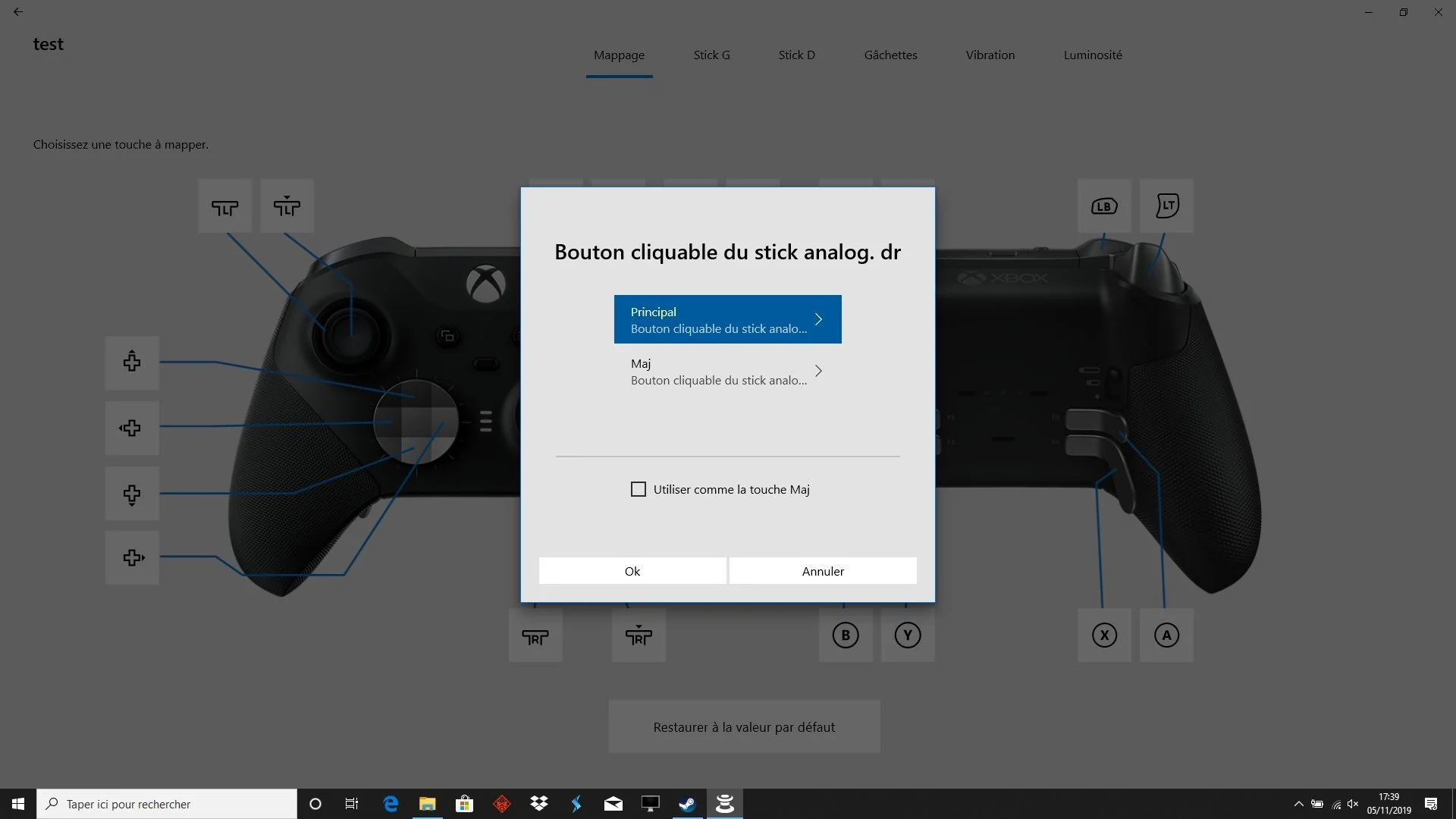The height and width of the screenshot is (819, 1456).
Task: Open Steam from the taskbar
Action: point(688,803)
